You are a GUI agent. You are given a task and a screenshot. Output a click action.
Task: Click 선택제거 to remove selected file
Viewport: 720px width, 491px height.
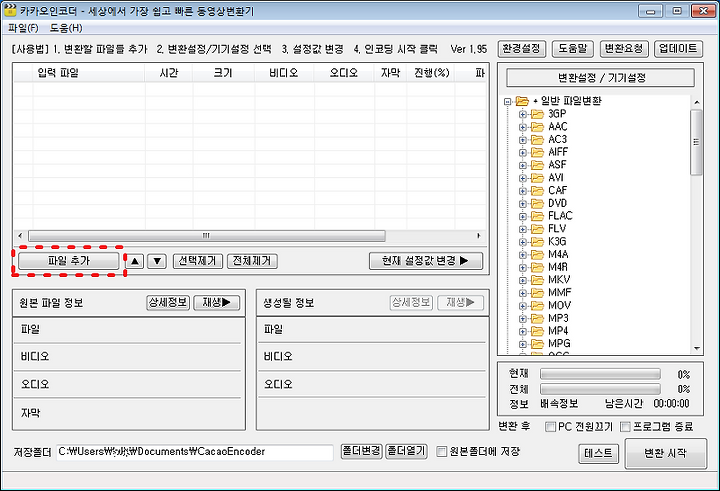coord(197,261)
